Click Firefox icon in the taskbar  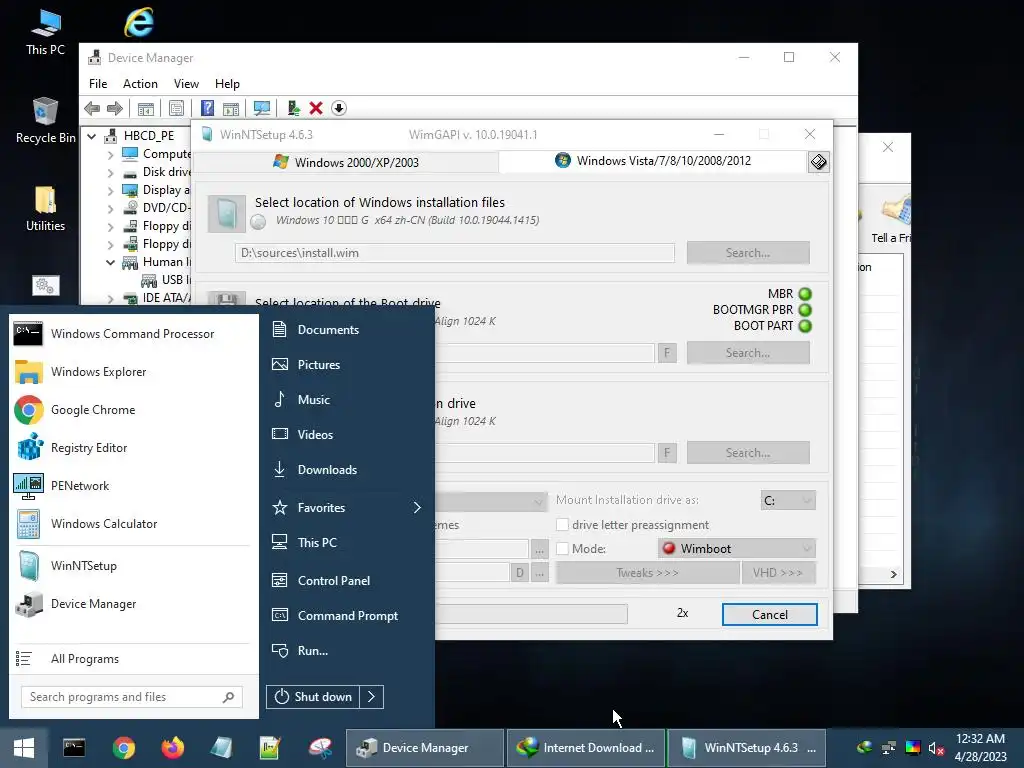tap(172, 748)
